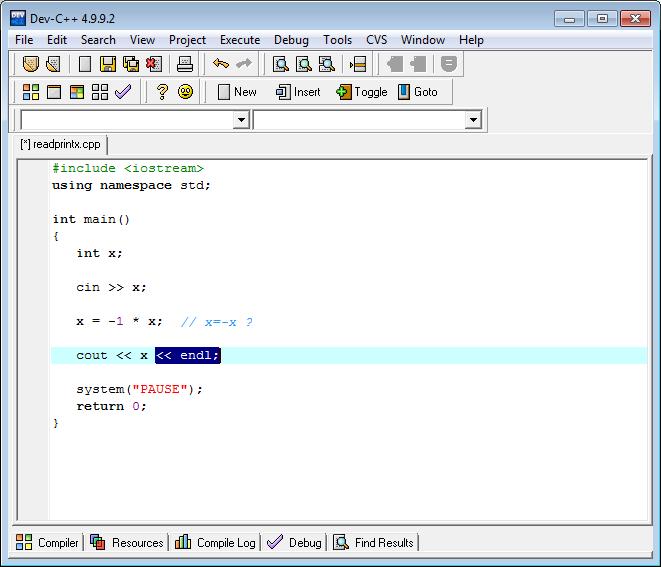The image size is (661, 567).
Task: Save the file with the floppy disk icon
Action: click(108, 64)
